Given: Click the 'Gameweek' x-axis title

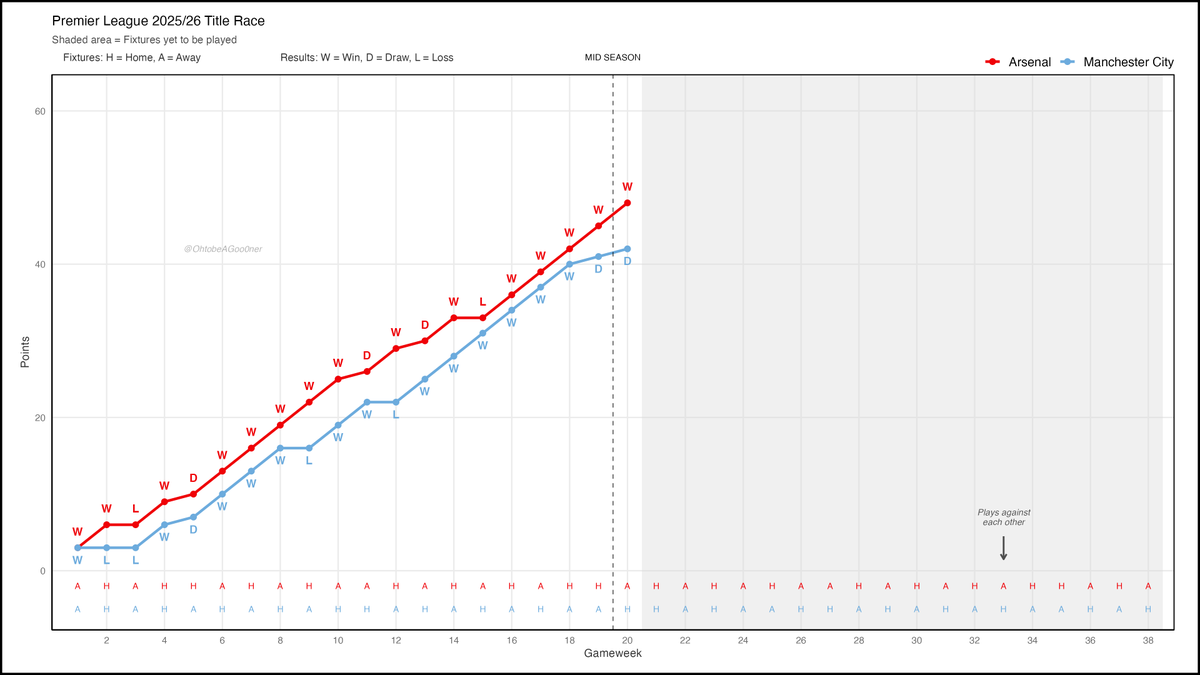Looking at the screenshot, I should 611,654.
